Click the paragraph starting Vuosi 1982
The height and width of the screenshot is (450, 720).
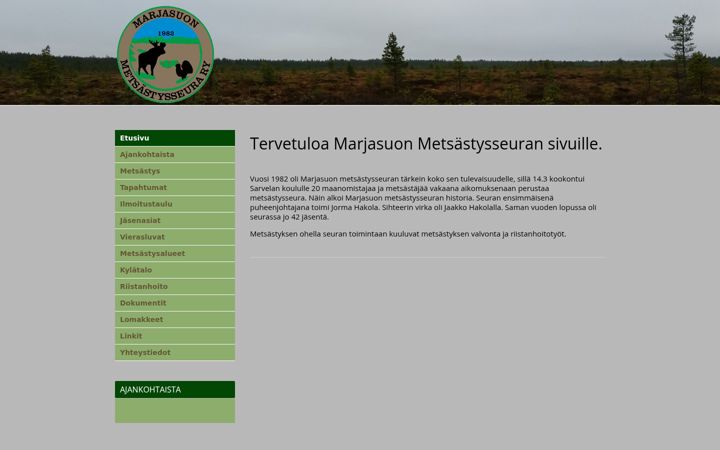[x=423, y=198]
